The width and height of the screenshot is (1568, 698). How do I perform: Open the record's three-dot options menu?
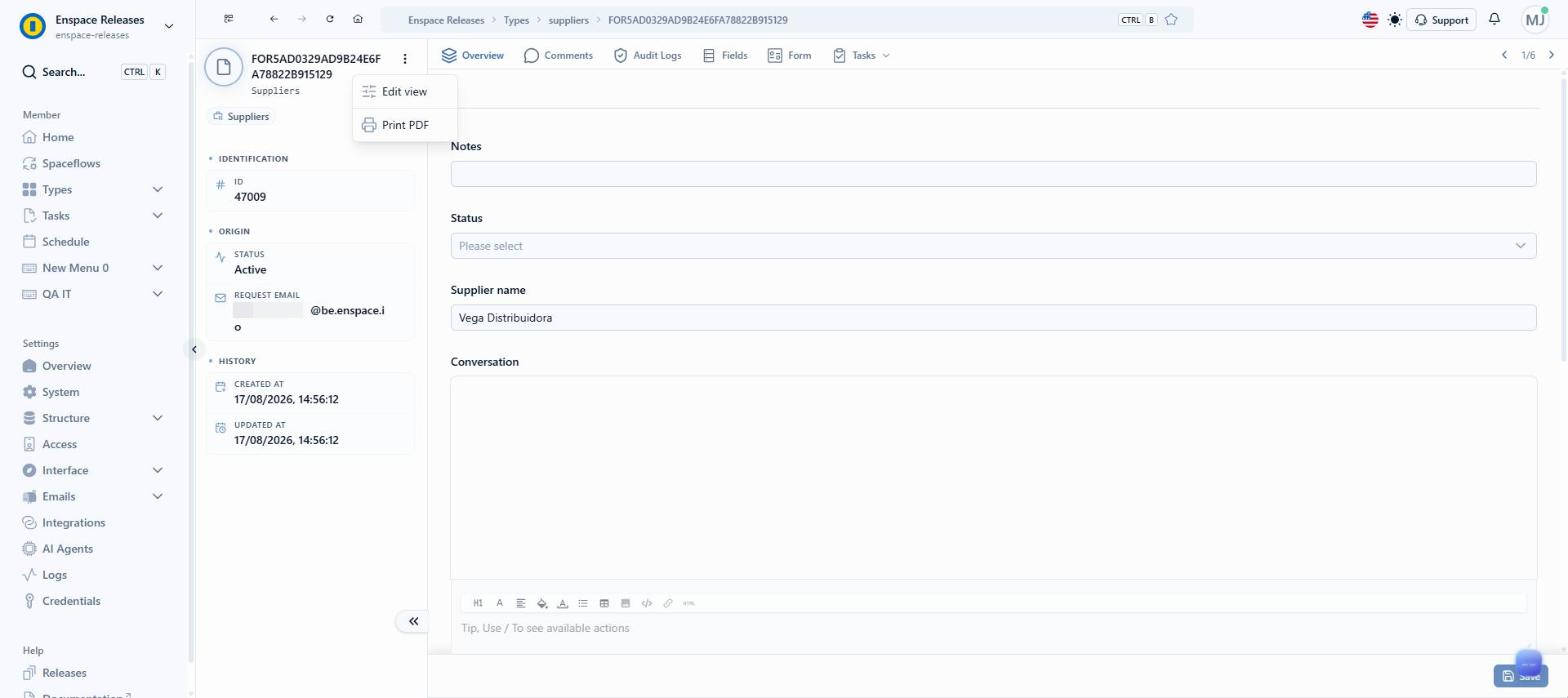pyautogui.click(x=405, y=59)
